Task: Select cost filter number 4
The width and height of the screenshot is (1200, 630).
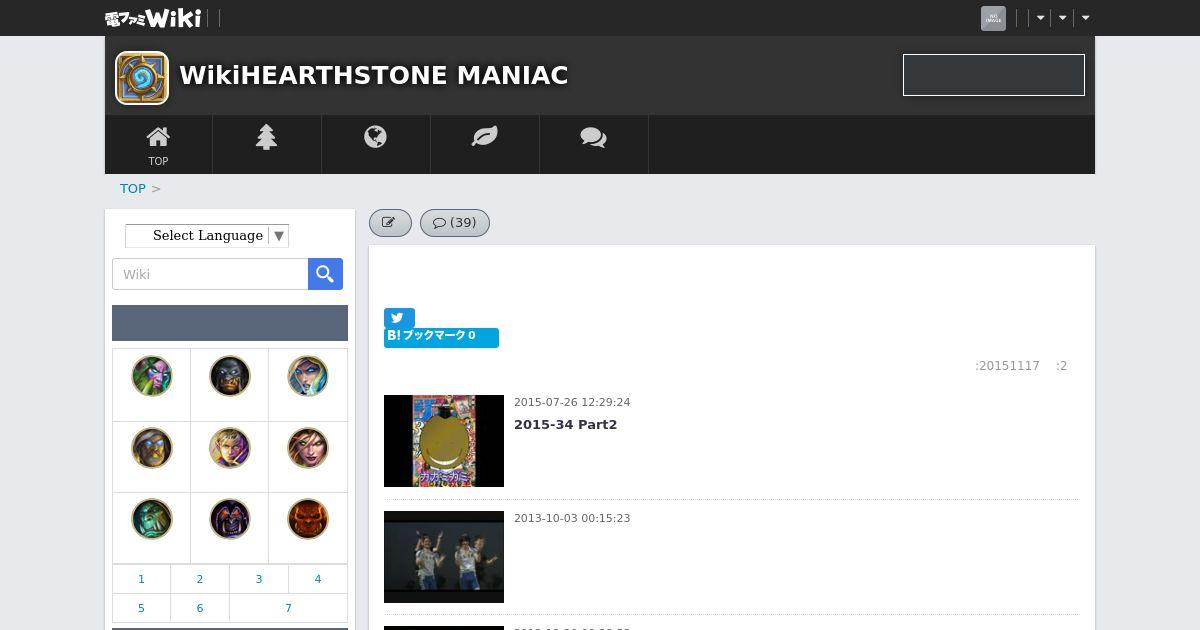Action: click(x=318, y=579)
